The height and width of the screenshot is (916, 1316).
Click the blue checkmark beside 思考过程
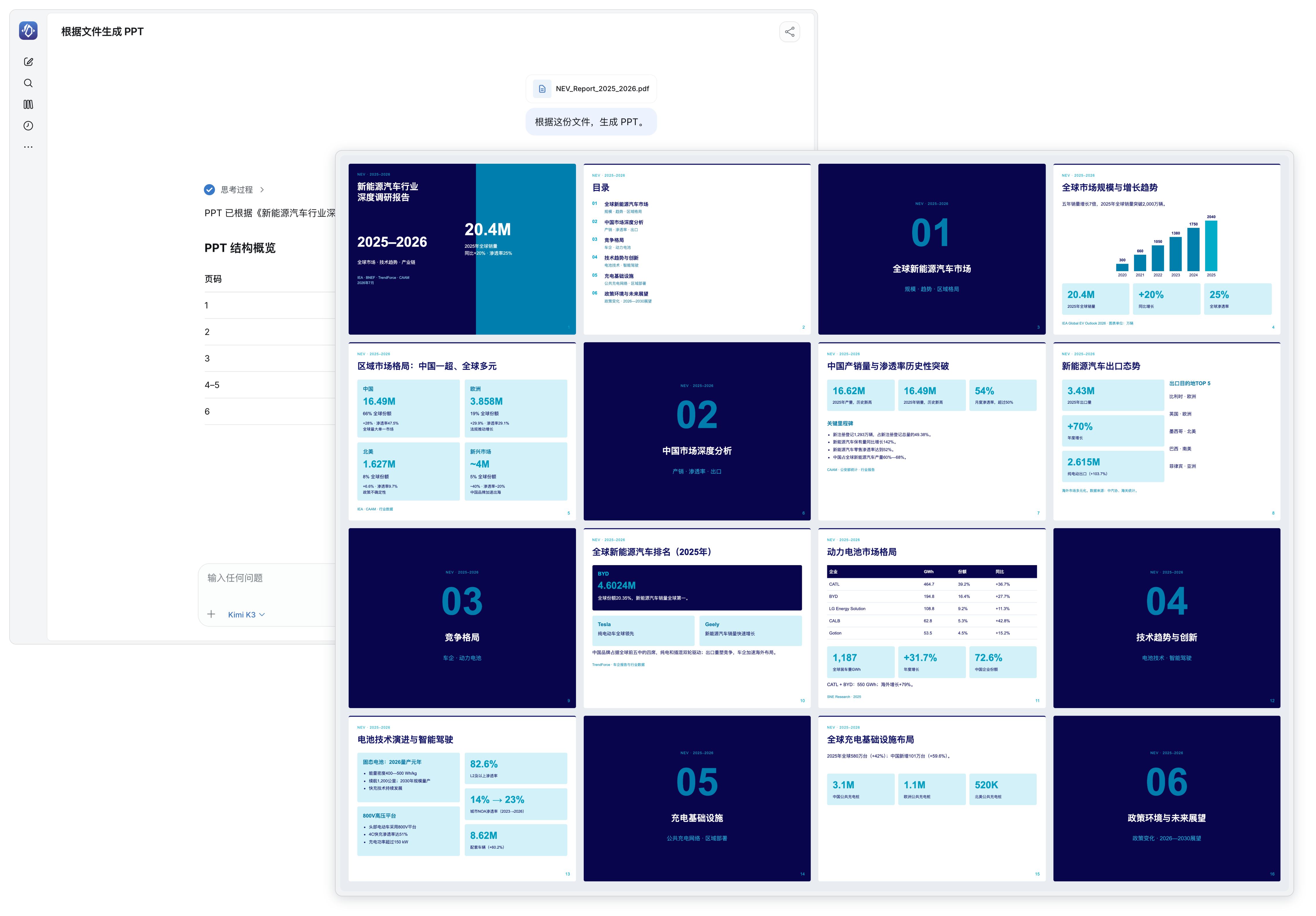click(209, 190)
